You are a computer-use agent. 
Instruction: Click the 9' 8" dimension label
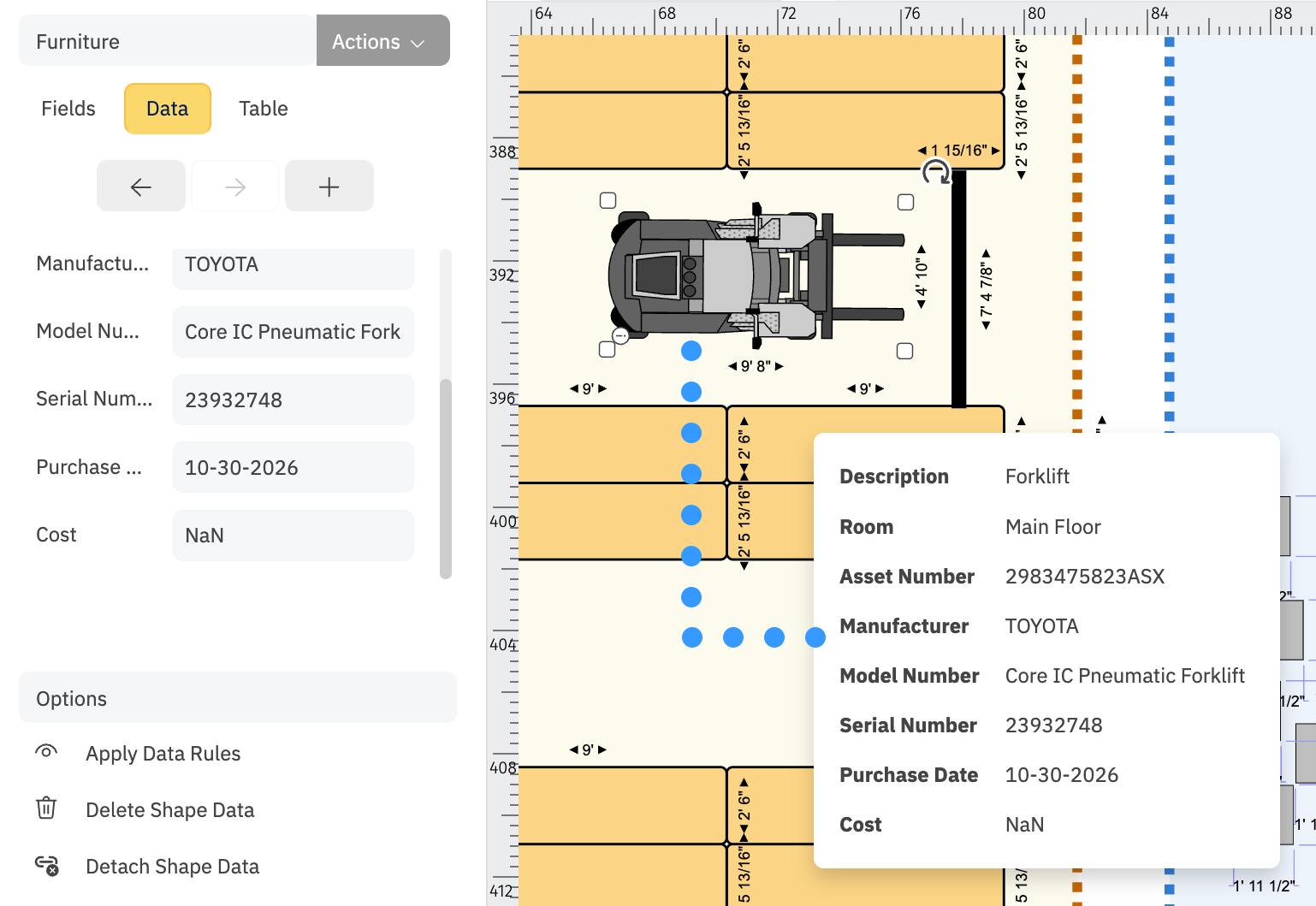(756, 366)
